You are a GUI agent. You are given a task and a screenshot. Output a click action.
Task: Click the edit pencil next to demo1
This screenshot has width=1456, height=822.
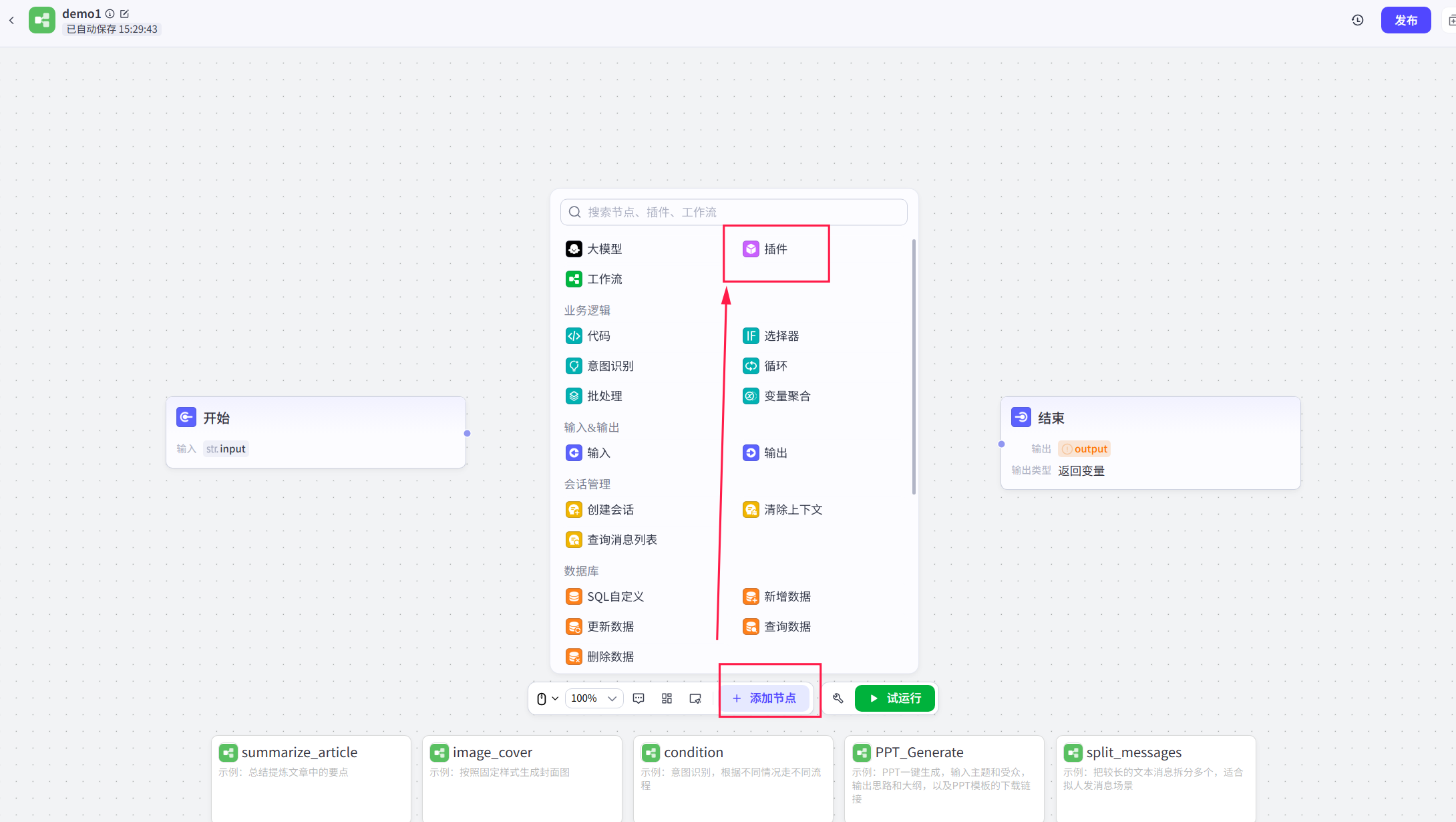124,13
